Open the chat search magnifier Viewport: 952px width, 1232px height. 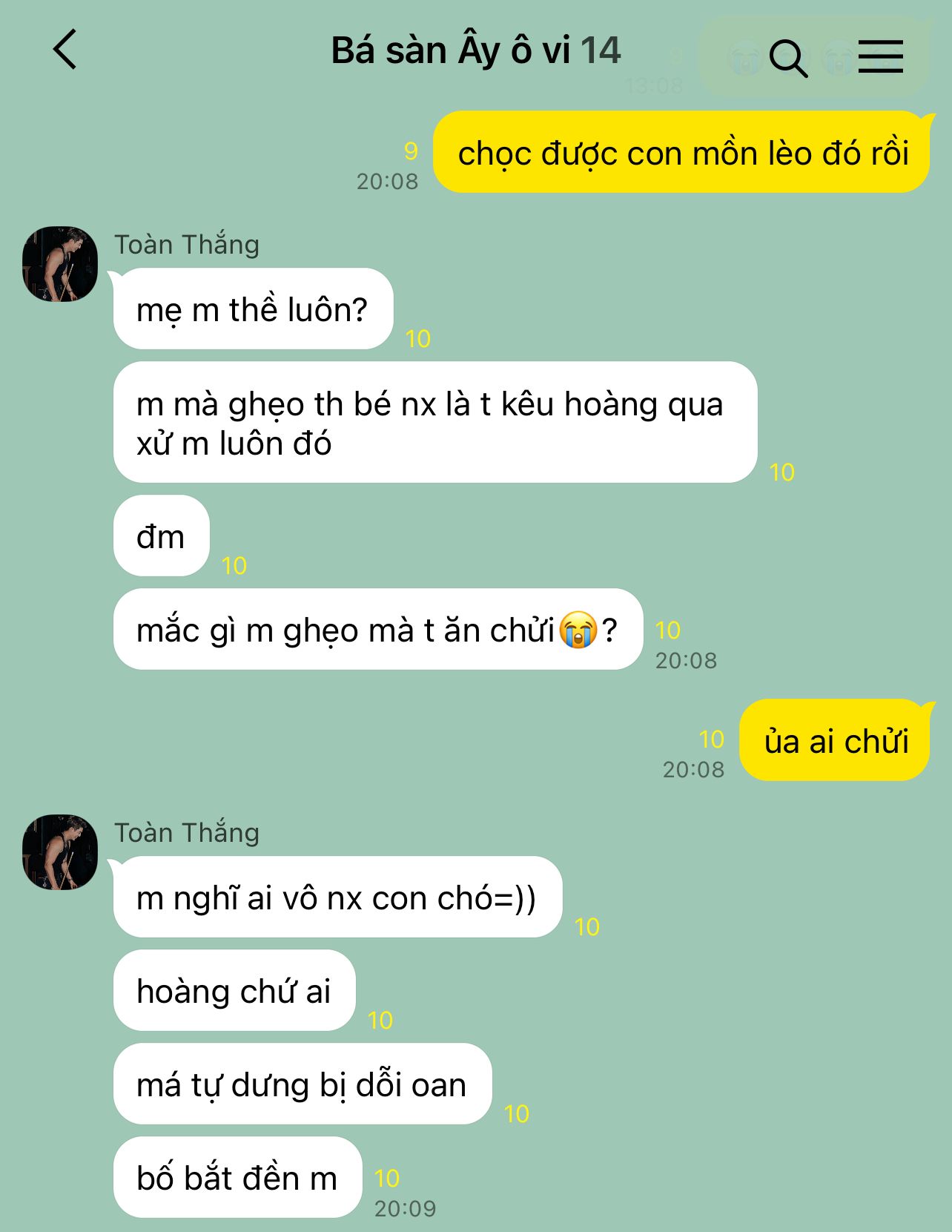click(788, 59)
